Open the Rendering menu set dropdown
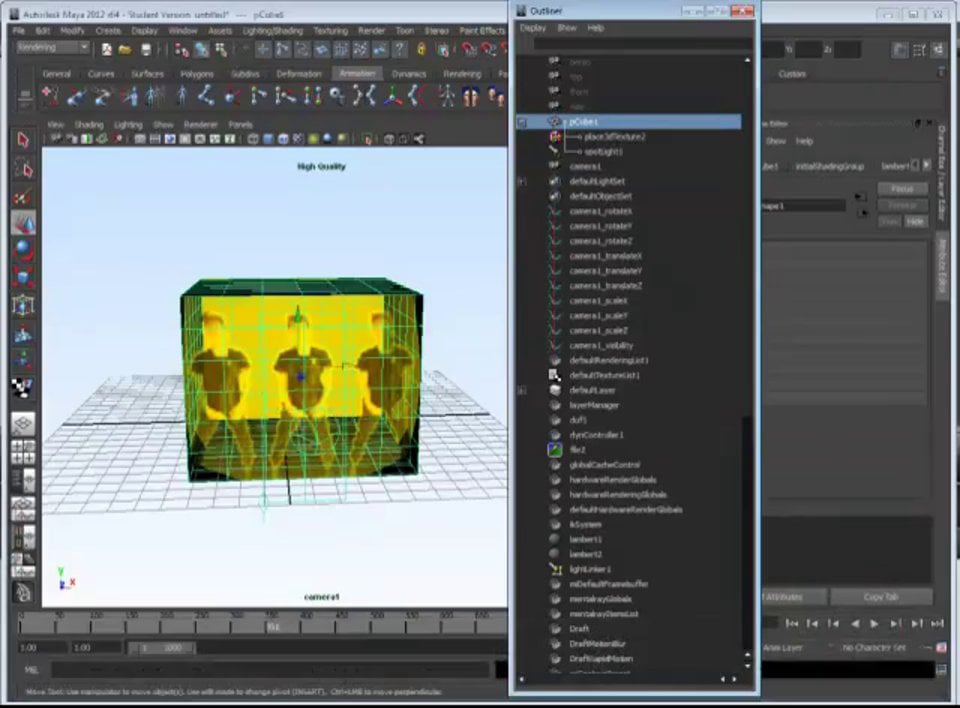 tap(52, 48)
